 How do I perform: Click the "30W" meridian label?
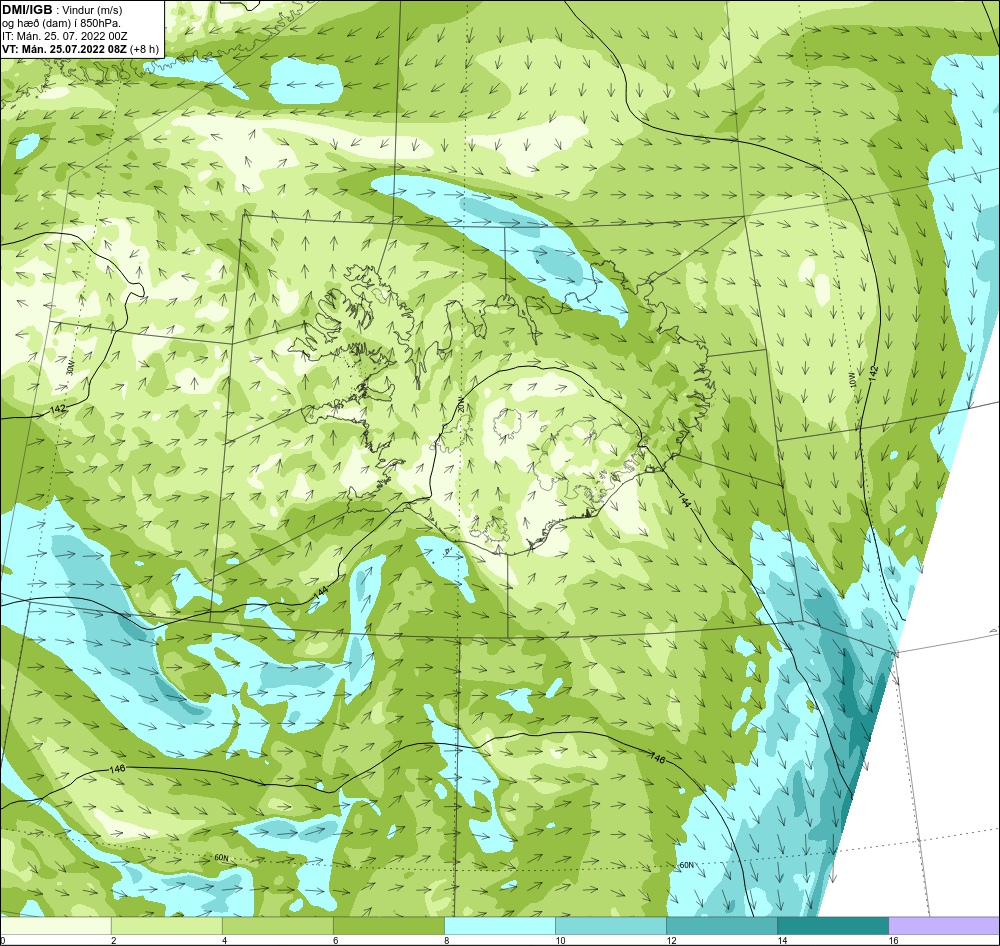pyautogui.click(x=70, y=368)
